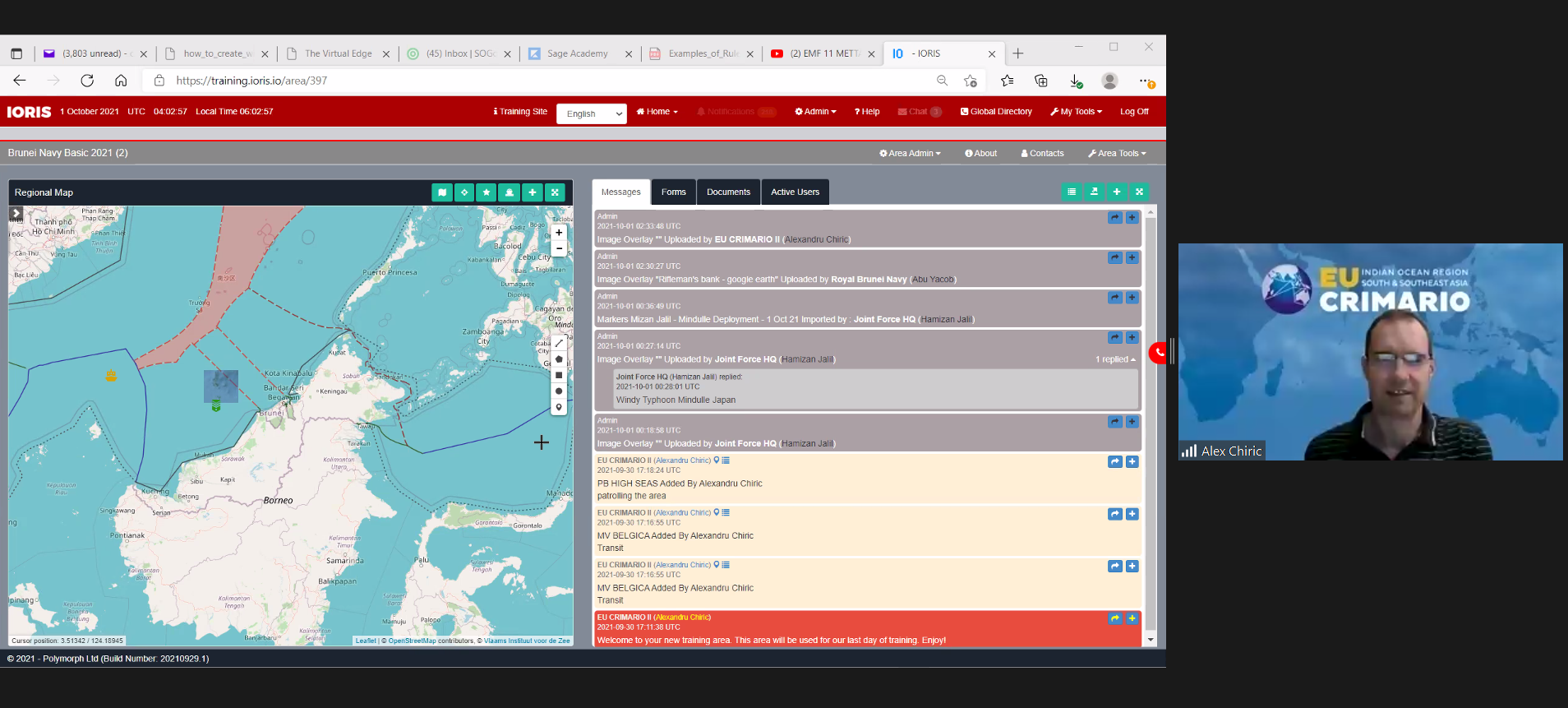Switch to The Virtual Edge browser tab
This screenshot has height=708, width=1568.
pos(338,53)
